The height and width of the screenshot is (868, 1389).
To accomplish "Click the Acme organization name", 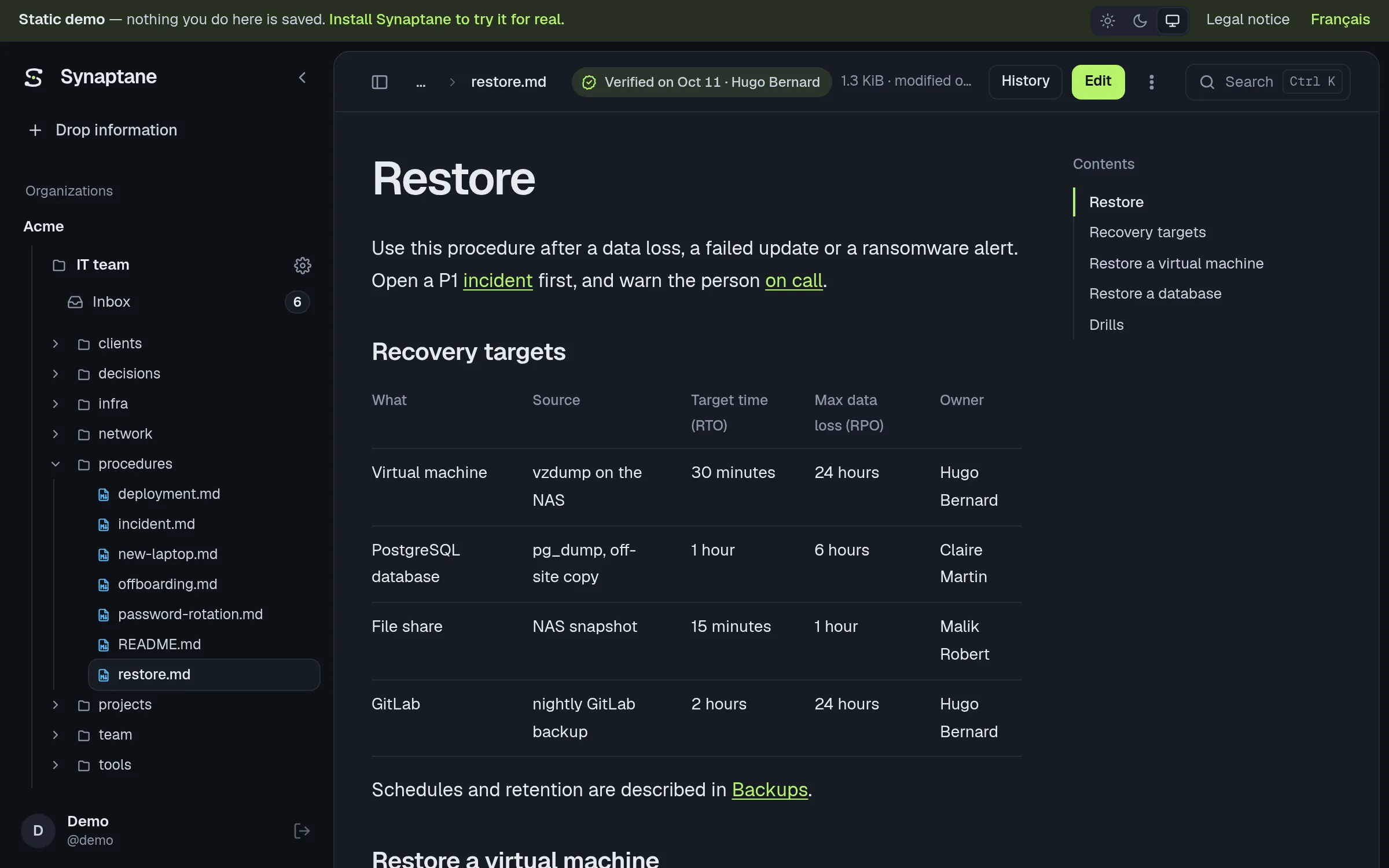I will click(43, 227).
